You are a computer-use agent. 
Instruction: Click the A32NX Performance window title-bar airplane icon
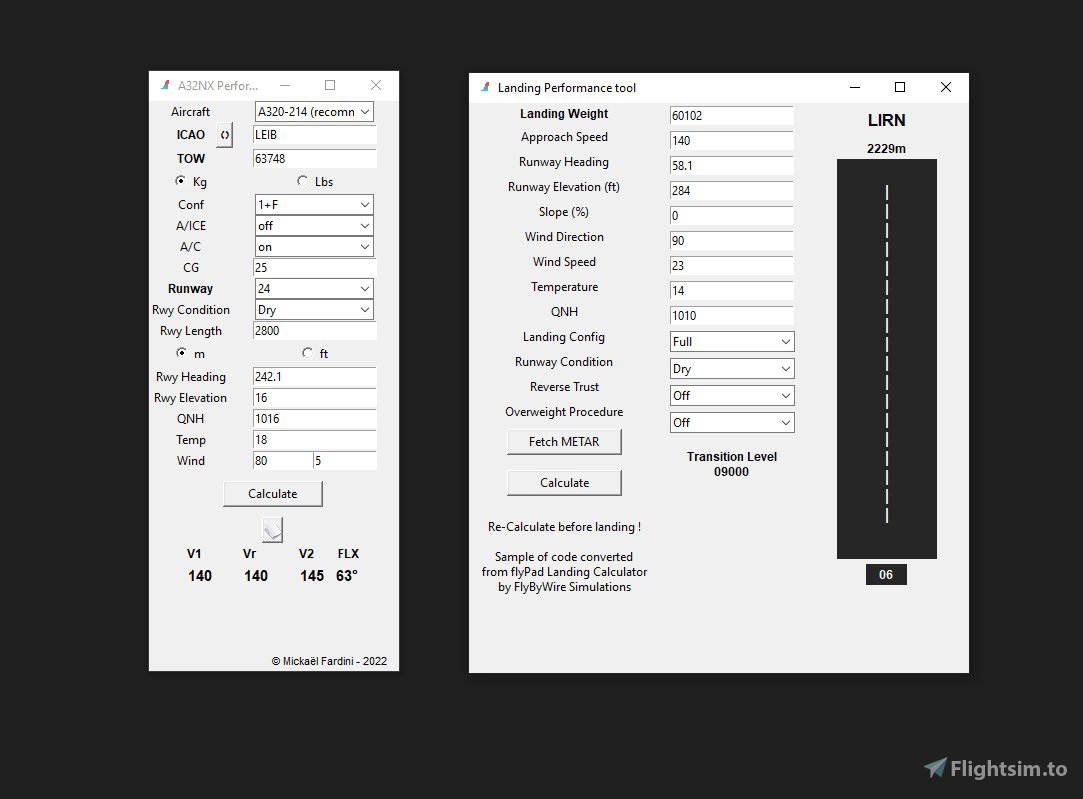[166, 86]
